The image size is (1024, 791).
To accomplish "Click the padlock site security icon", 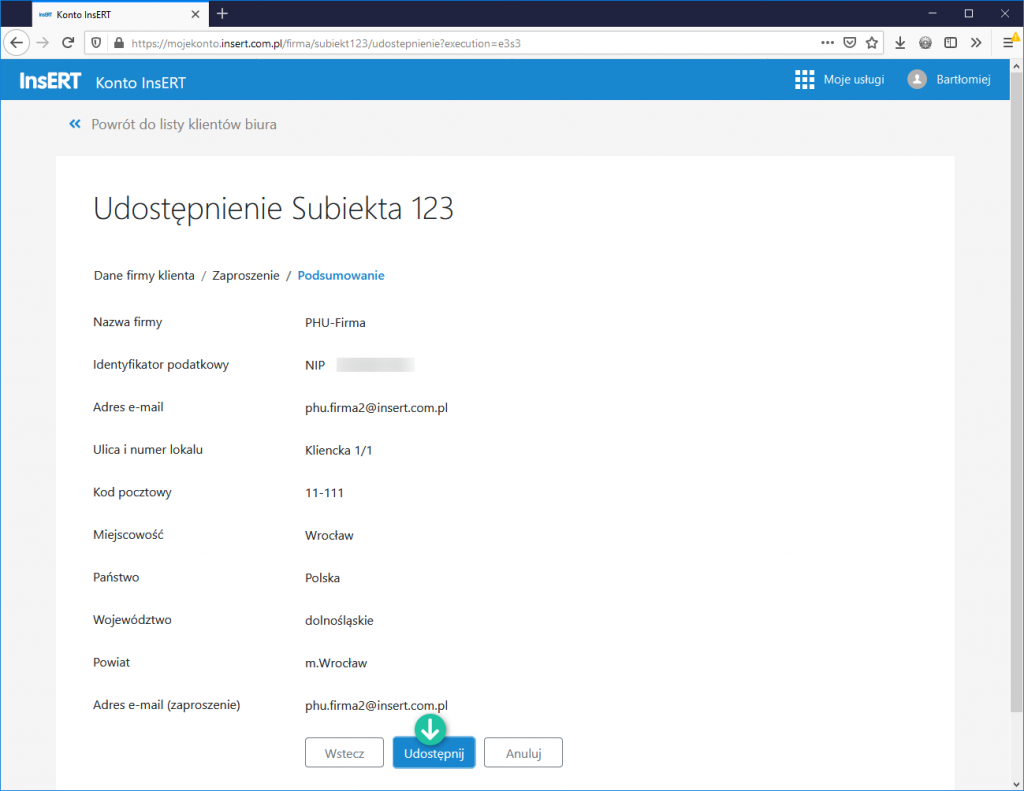I will point(118,43).
